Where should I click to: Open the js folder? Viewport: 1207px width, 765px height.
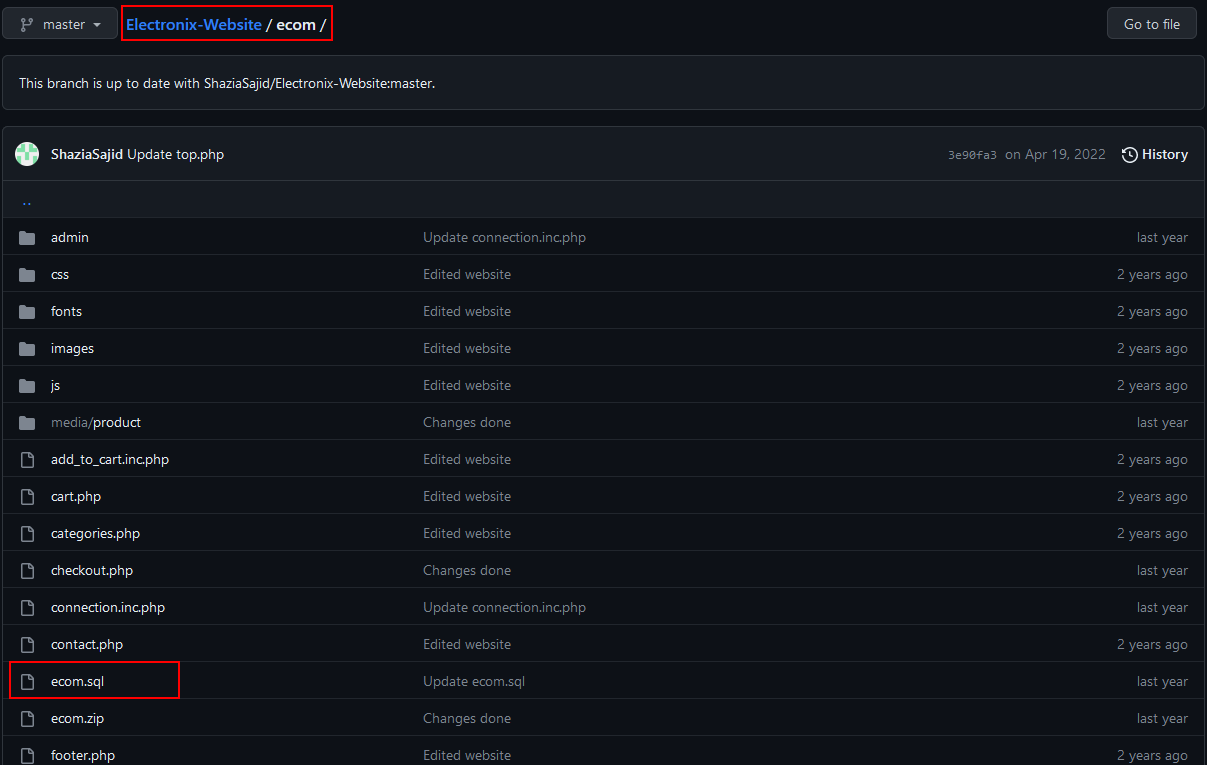click(x=56, y=386)
